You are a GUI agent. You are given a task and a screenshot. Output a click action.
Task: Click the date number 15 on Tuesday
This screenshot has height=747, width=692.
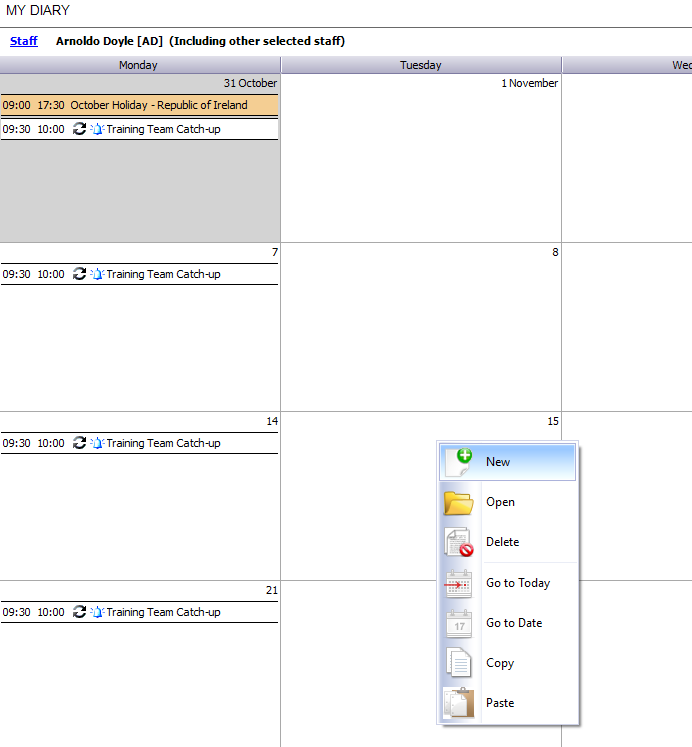coord(553,422)
